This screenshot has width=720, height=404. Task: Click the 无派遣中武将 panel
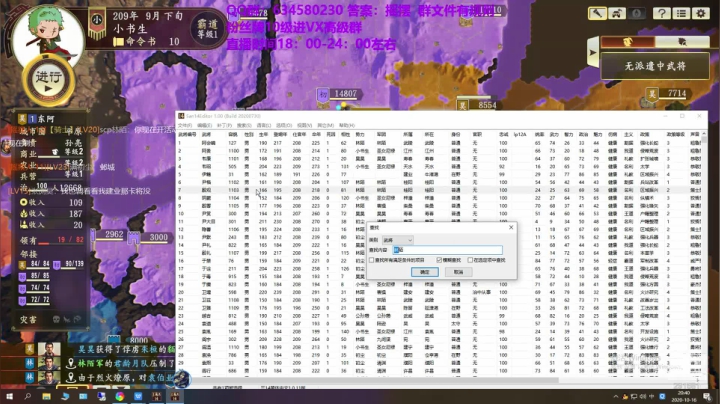[655, 66]
